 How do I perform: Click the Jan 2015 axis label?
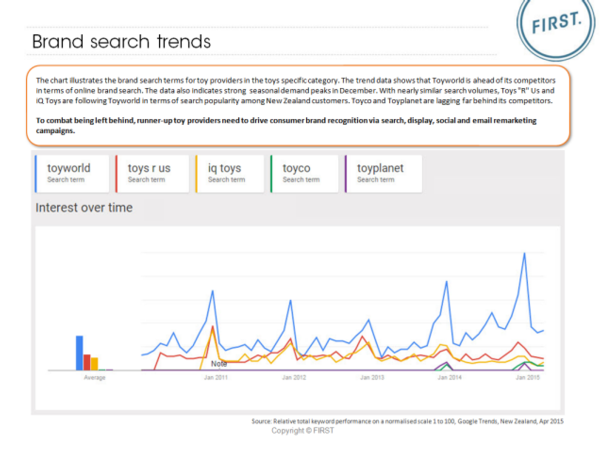pyautogui.click(x=527, y=378)
